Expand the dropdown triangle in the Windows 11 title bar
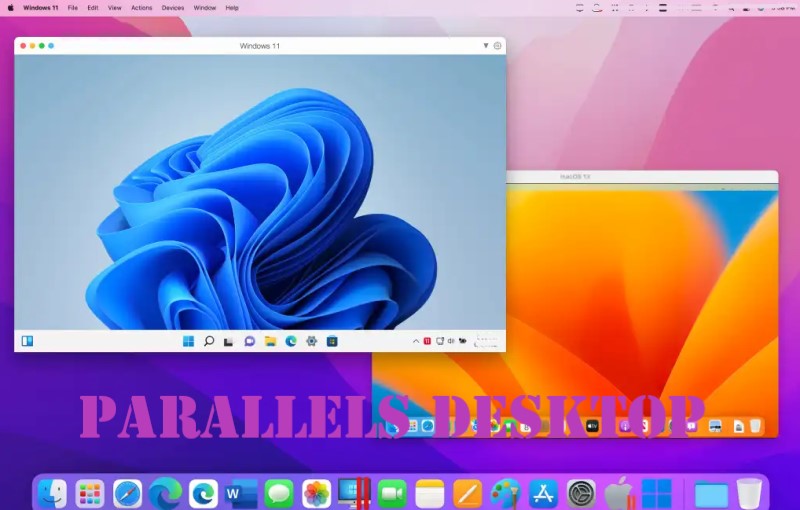This screenshot has width=800, height=510. (486, 45)
